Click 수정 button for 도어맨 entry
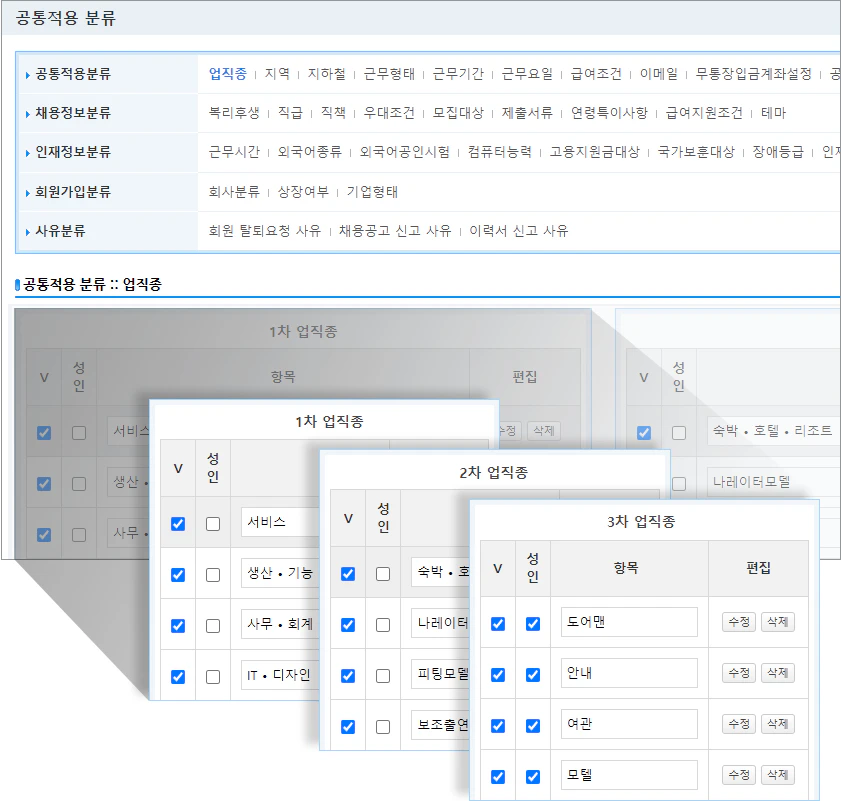The image size is (841, 801). click(x=738, y=622)
